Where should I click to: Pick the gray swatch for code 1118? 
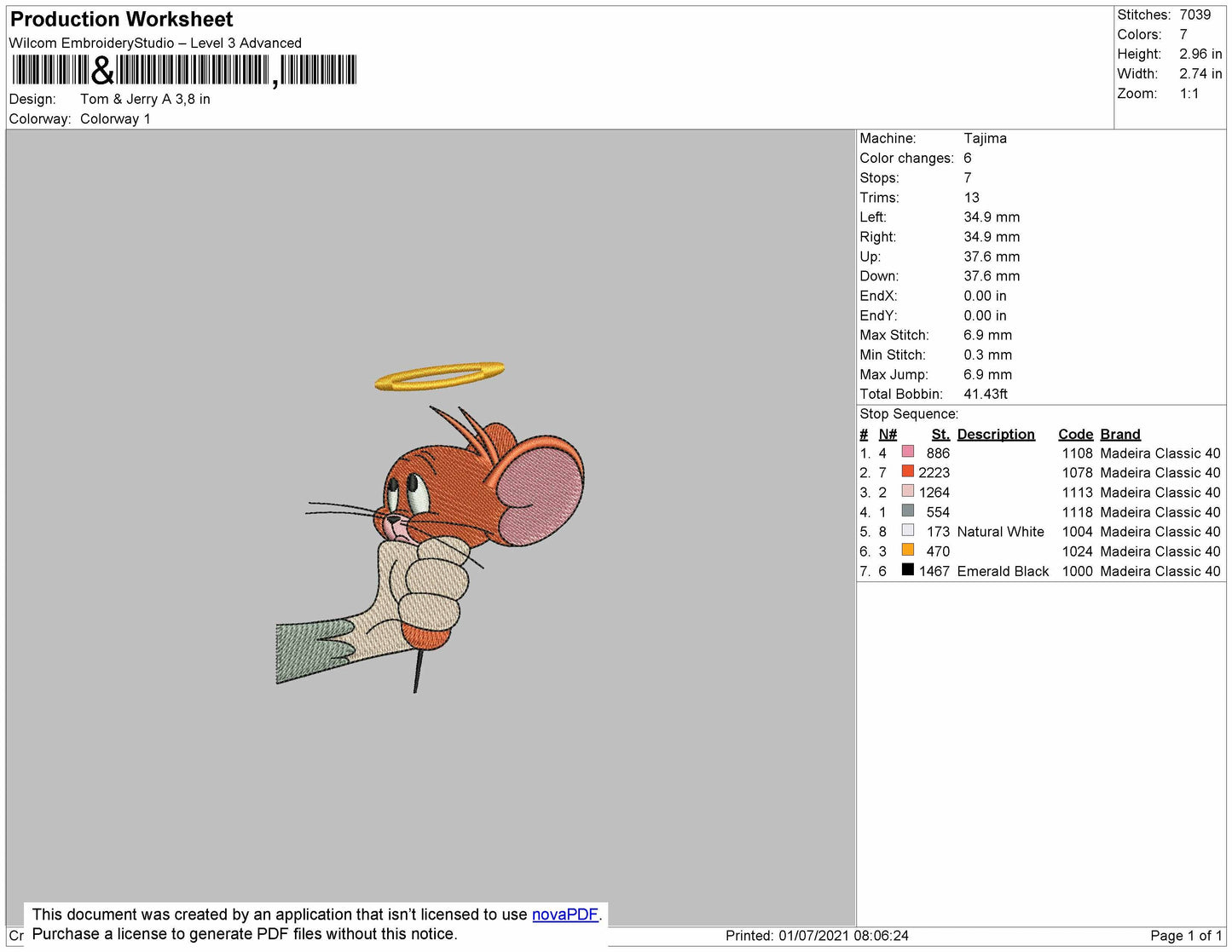coord(908,511)
